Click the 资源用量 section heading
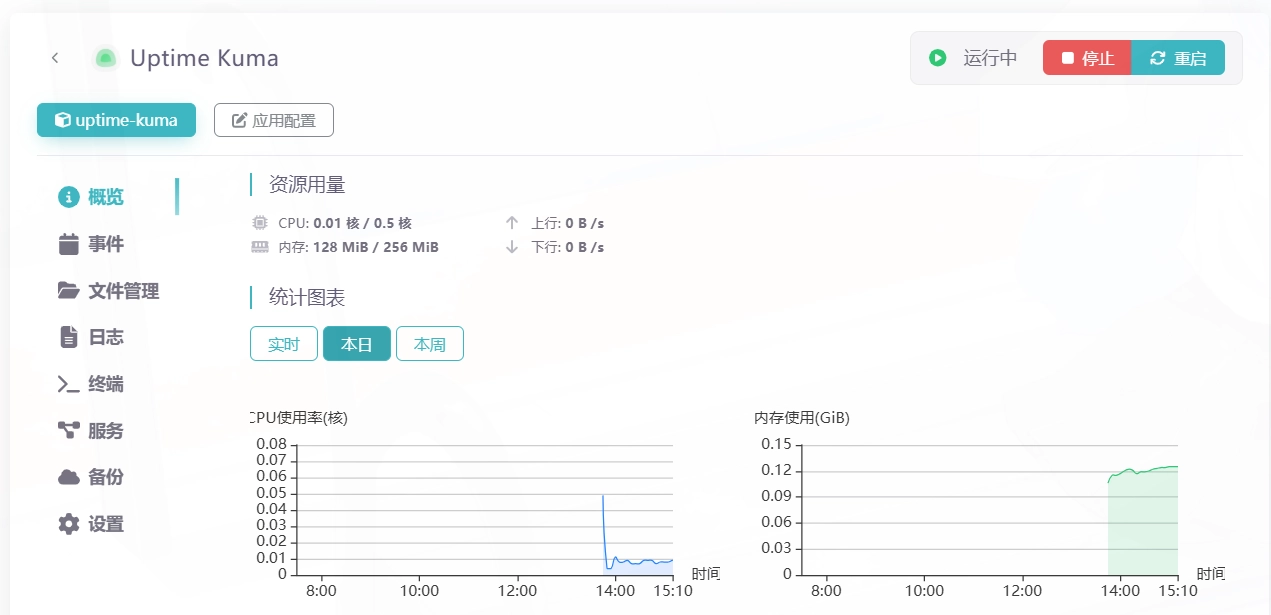The height and width of the screenshot is (615, 1271). [x=307, y=185]
